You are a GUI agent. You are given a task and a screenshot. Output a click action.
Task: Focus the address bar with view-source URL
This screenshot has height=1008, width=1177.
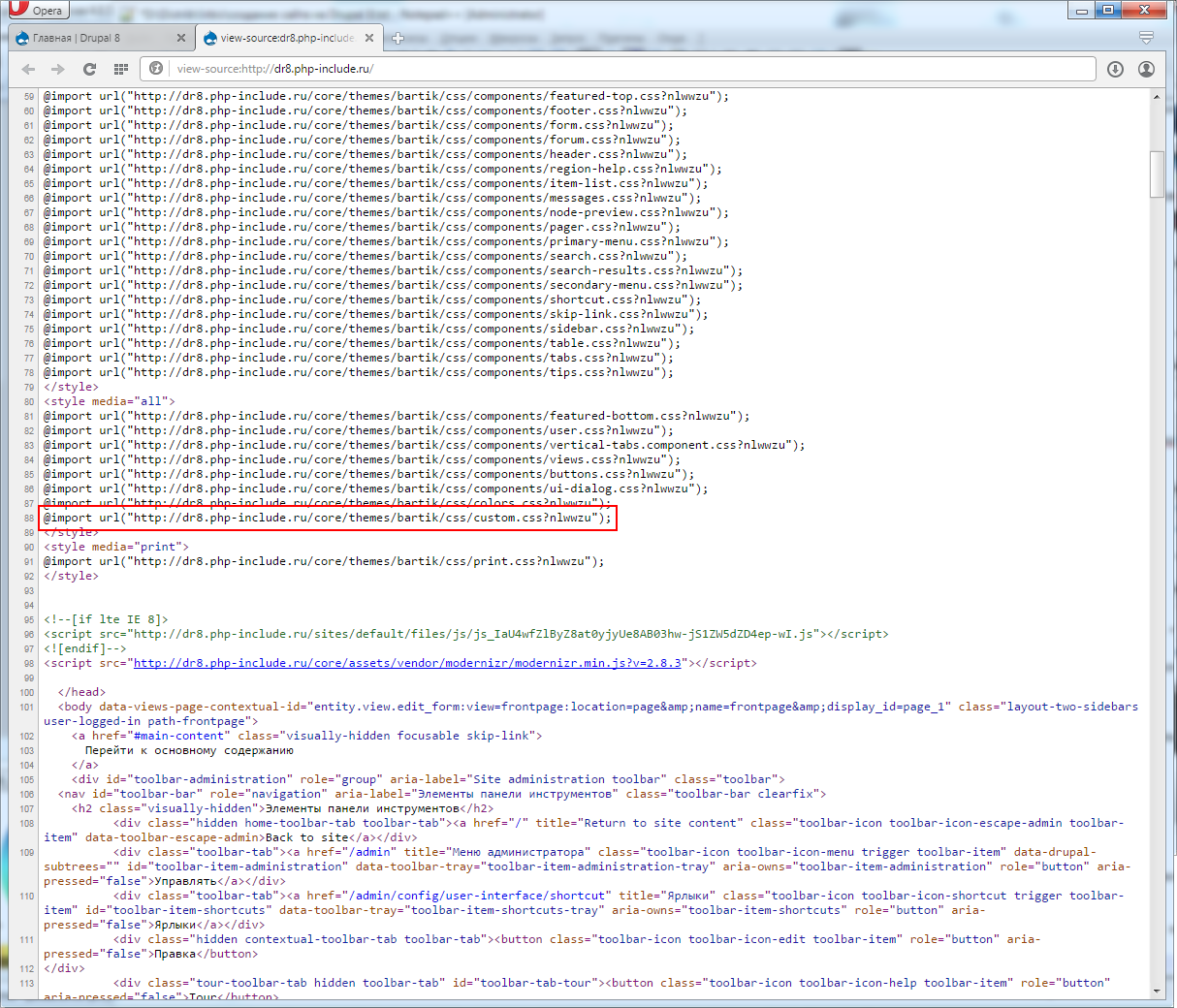(x=619, y=69)
